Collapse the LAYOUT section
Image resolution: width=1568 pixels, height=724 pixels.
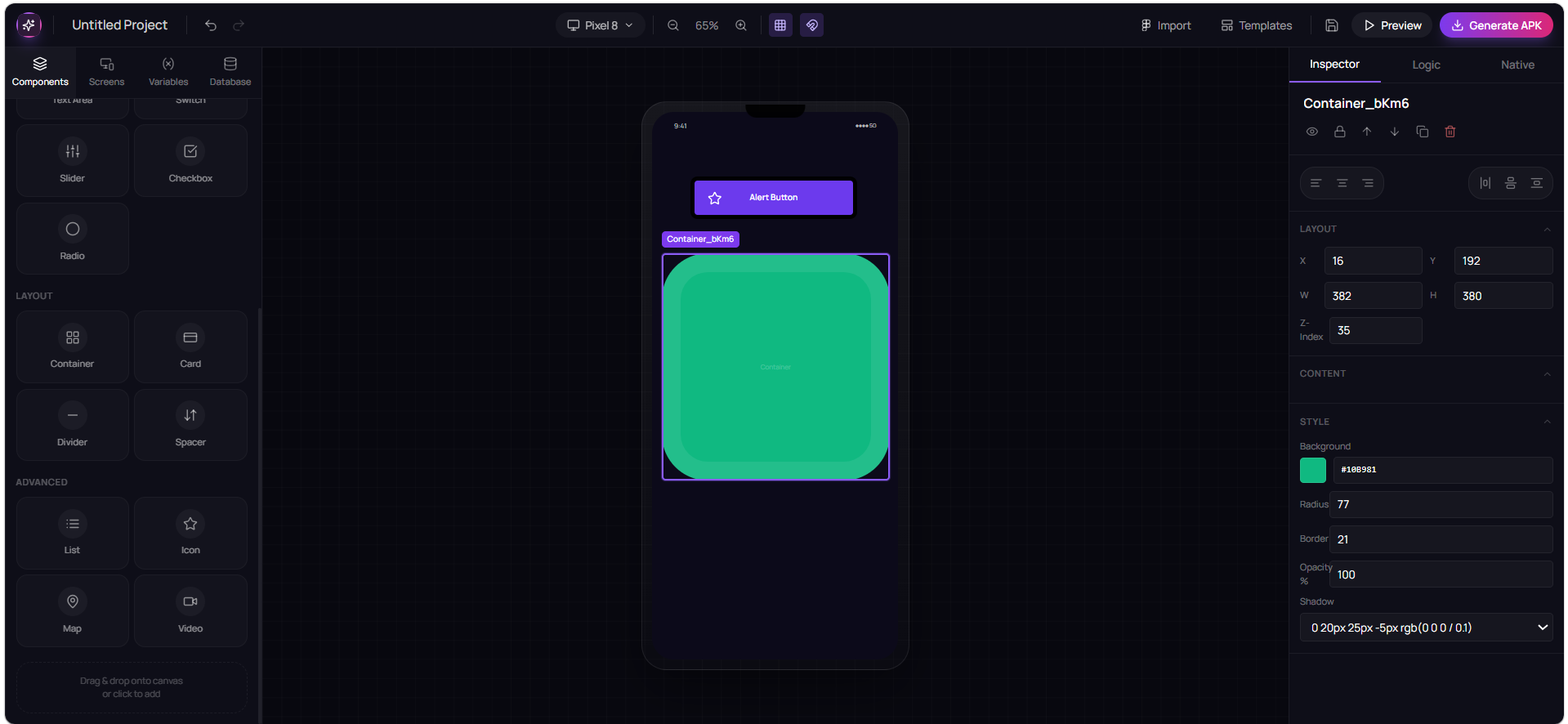coord(1547,229)
